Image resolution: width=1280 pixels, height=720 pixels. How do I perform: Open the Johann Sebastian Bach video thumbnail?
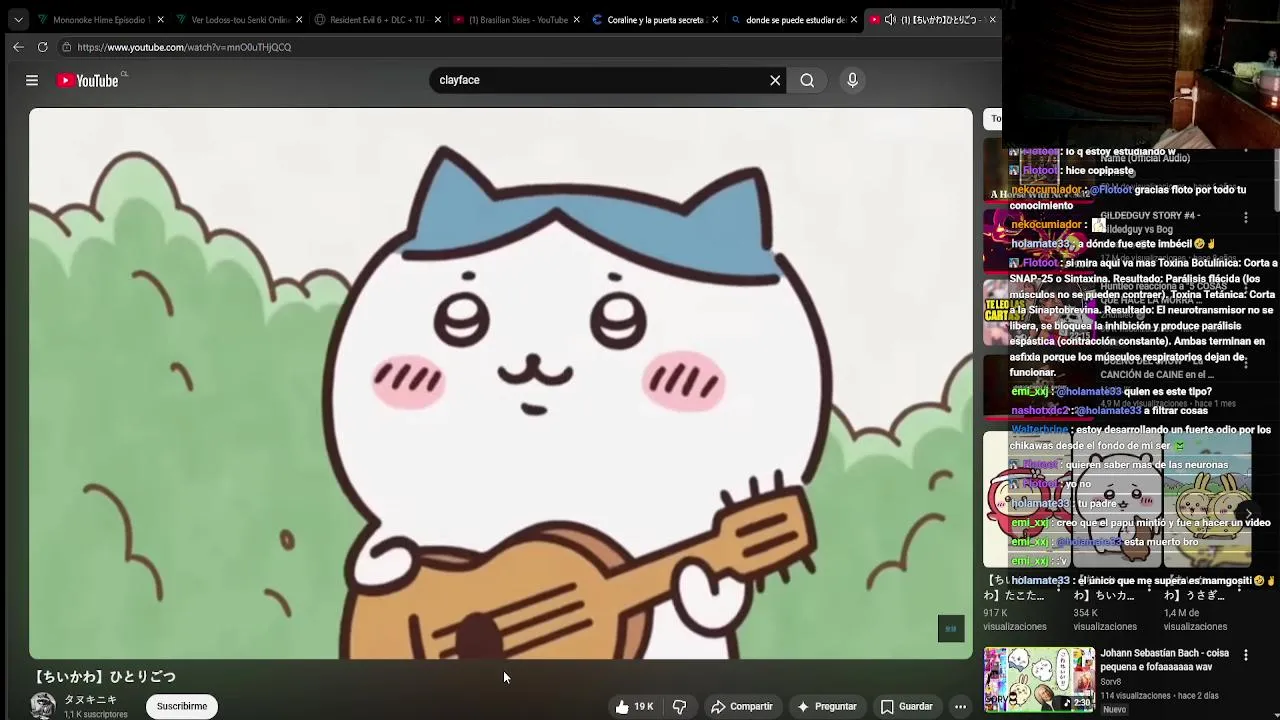(x=1039, y=679)
